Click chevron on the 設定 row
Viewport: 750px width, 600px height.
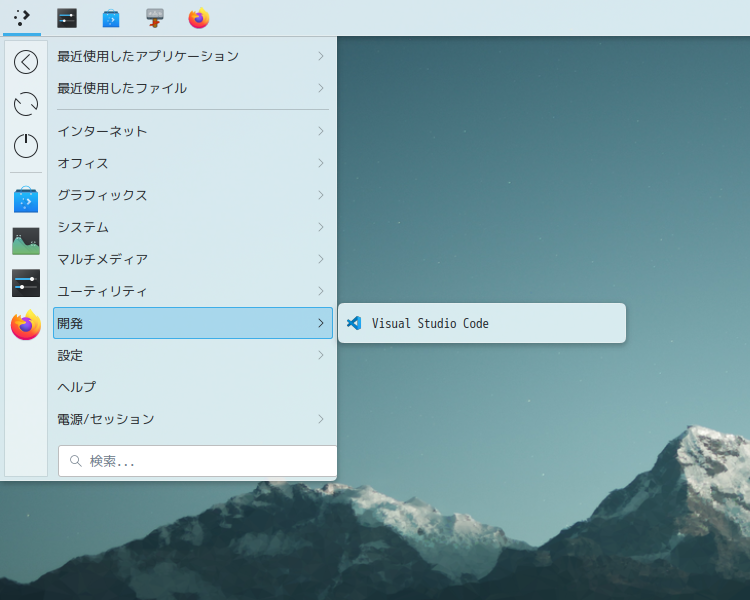pos(321,355)
